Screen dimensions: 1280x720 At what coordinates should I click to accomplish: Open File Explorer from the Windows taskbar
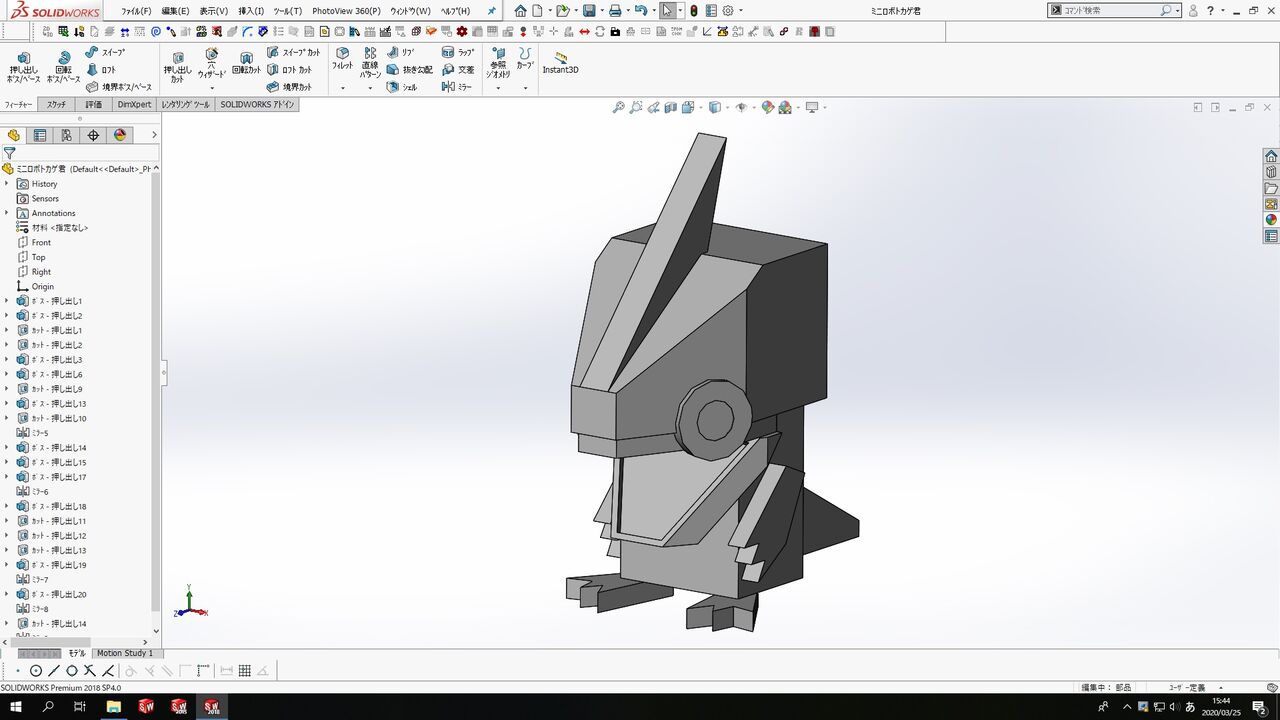point(113,707)
